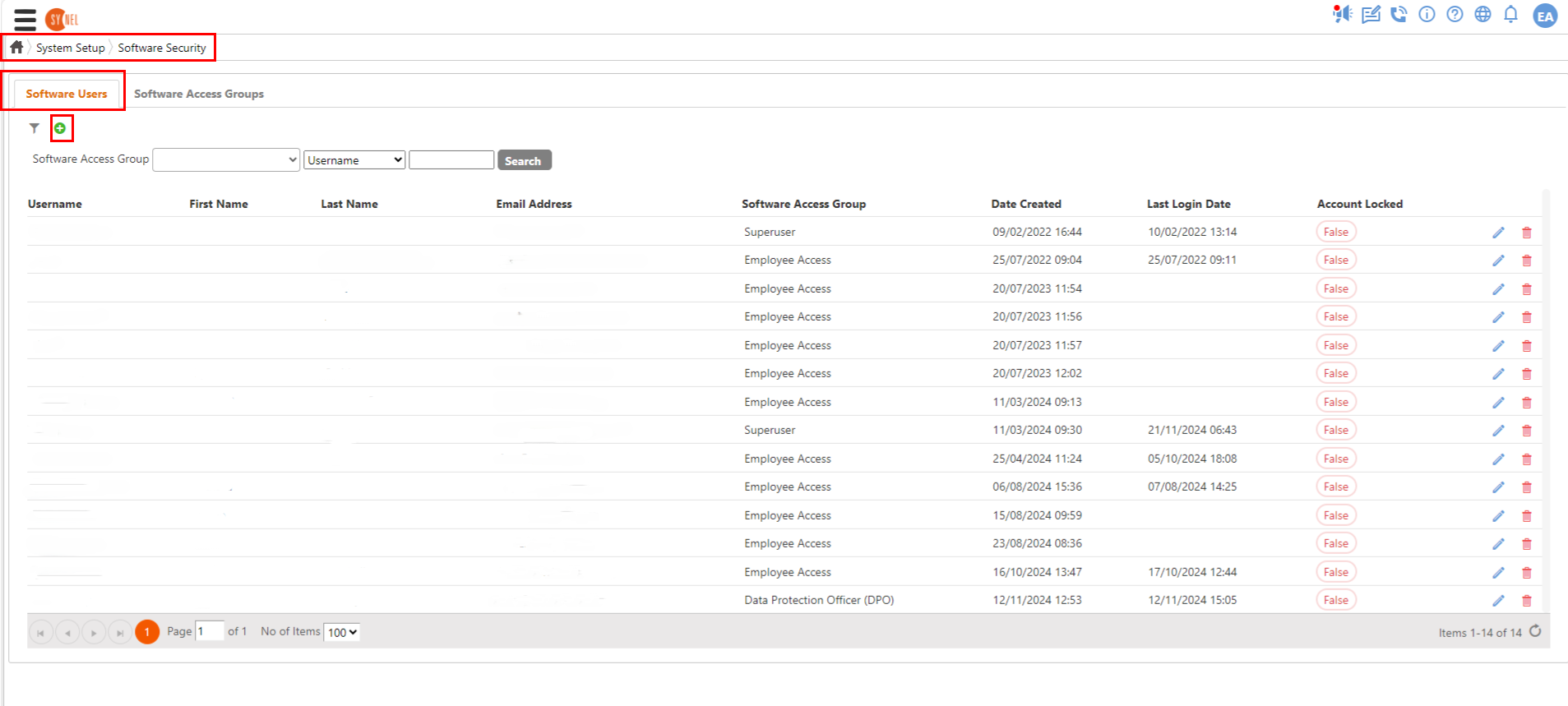Viewport: 1568px width, 706px height.
Task: Refresh the users grid
Action: (1535, 631)
